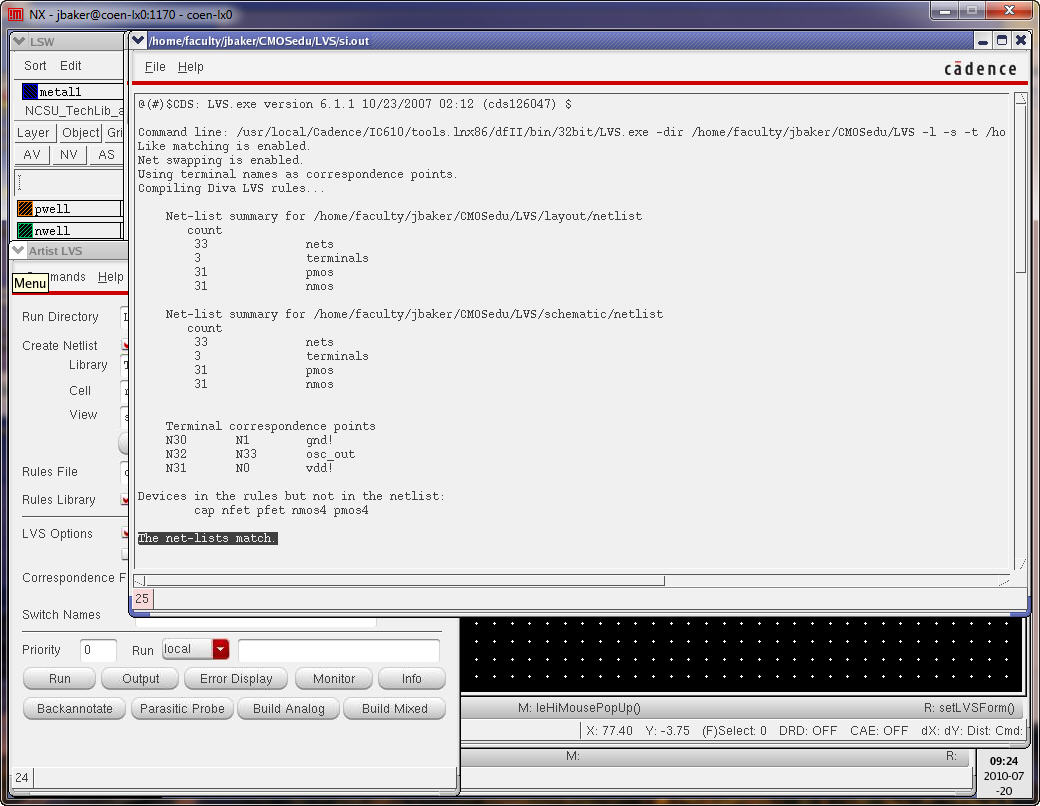Maximize the si.out output window

1002,40
